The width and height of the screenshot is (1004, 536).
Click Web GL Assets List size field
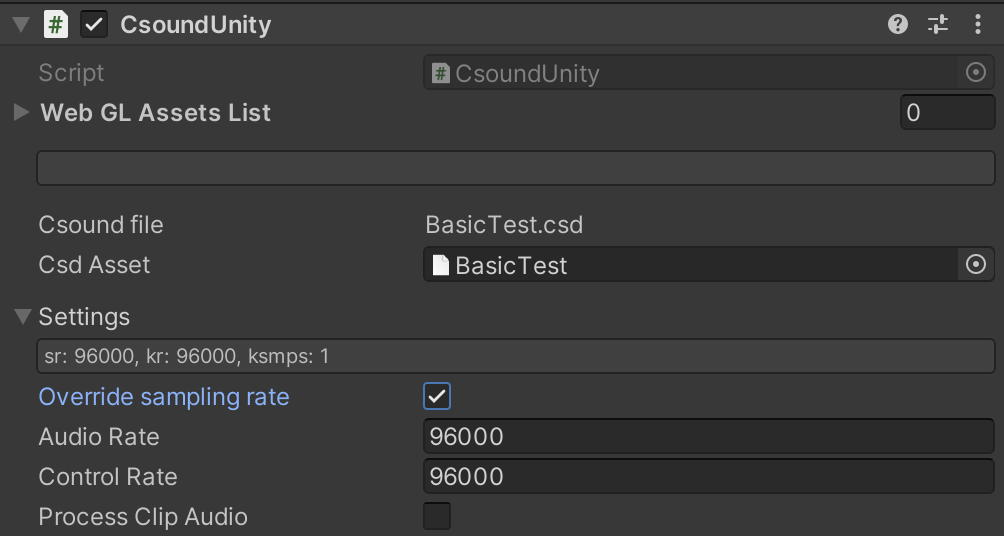947,113
